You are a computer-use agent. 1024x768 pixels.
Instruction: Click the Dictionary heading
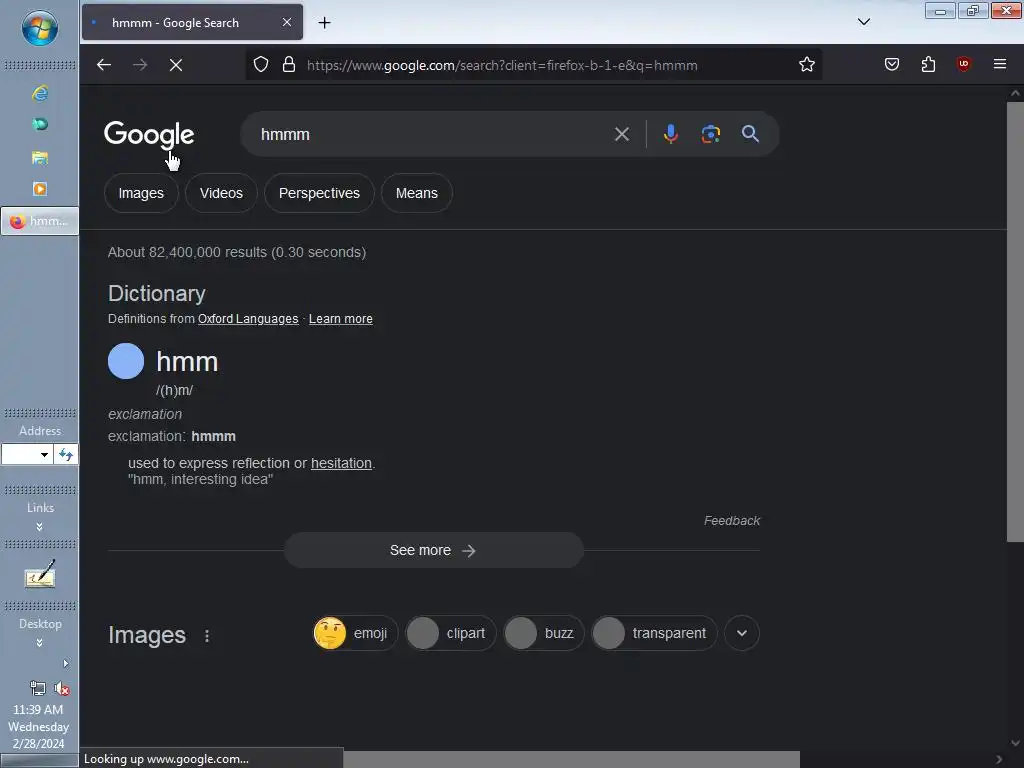pyautogui.click(x=157, y=293)
